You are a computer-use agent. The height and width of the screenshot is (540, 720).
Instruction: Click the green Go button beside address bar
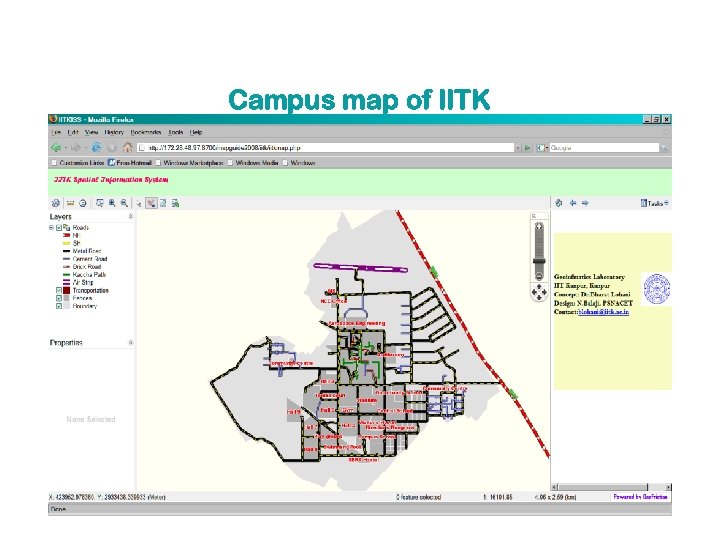tap(528, 148)
